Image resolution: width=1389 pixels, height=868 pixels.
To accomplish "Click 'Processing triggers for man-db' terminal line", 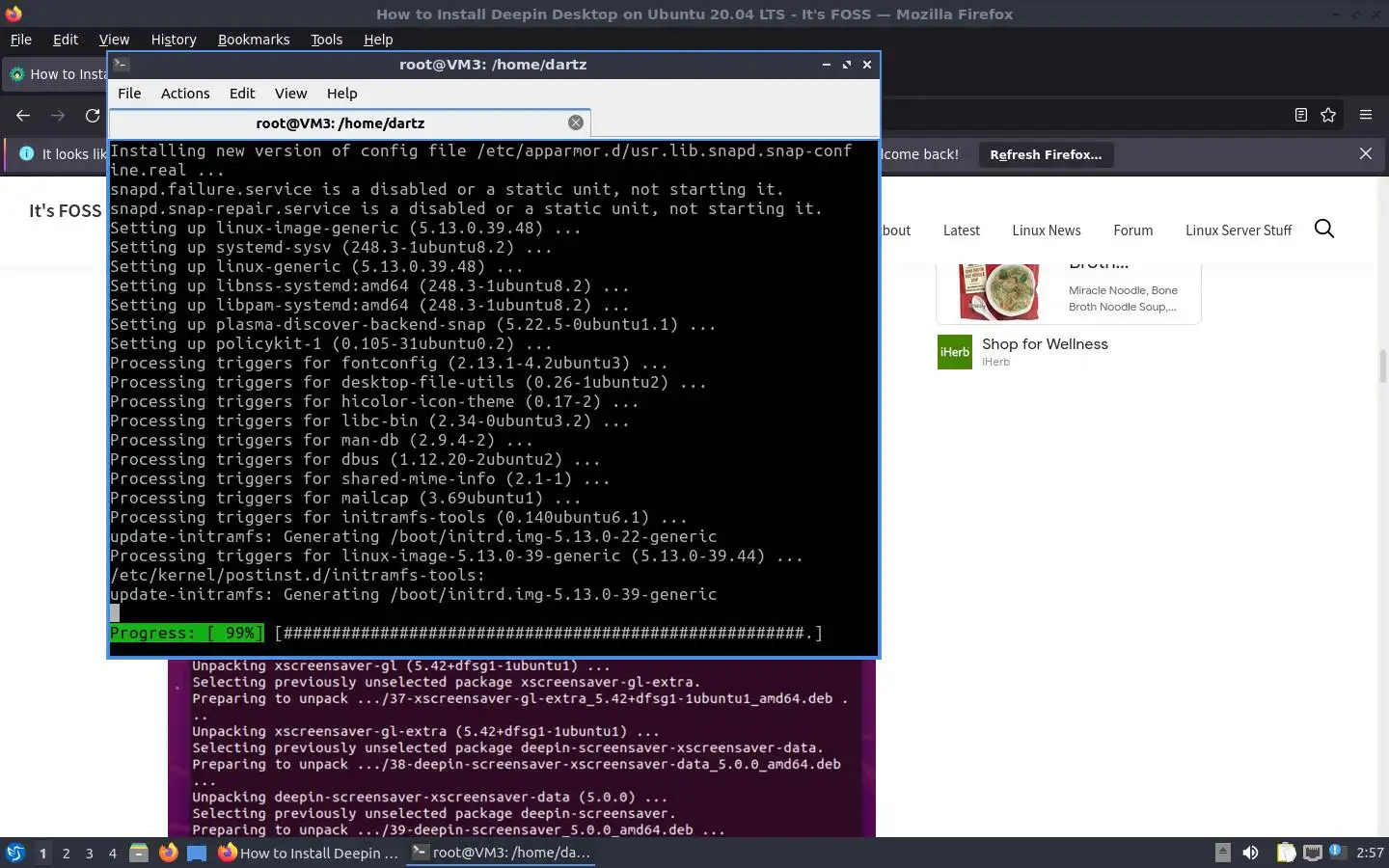I will 321,440.
